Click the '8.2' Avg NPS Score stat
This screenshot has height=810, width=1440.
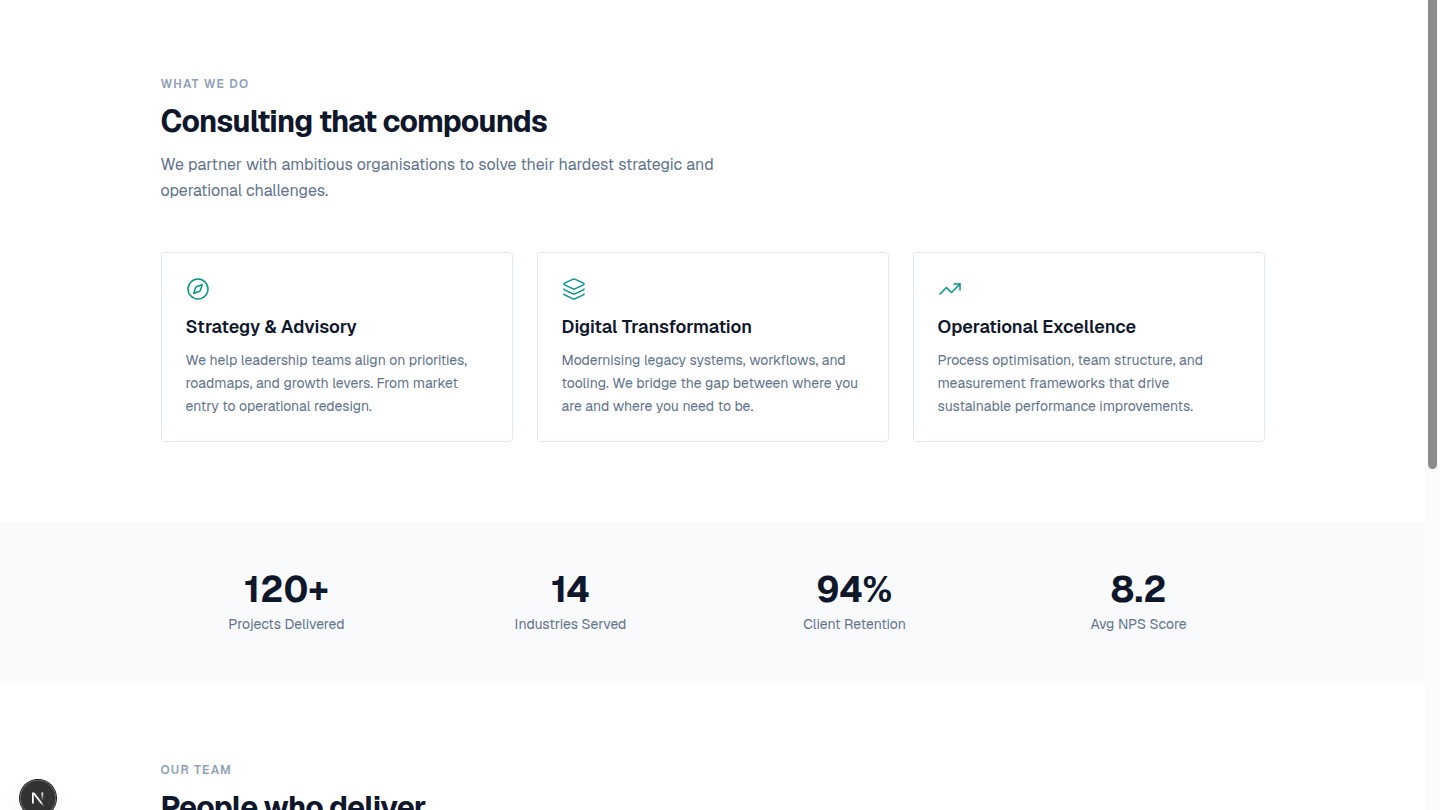[1138, 589]
